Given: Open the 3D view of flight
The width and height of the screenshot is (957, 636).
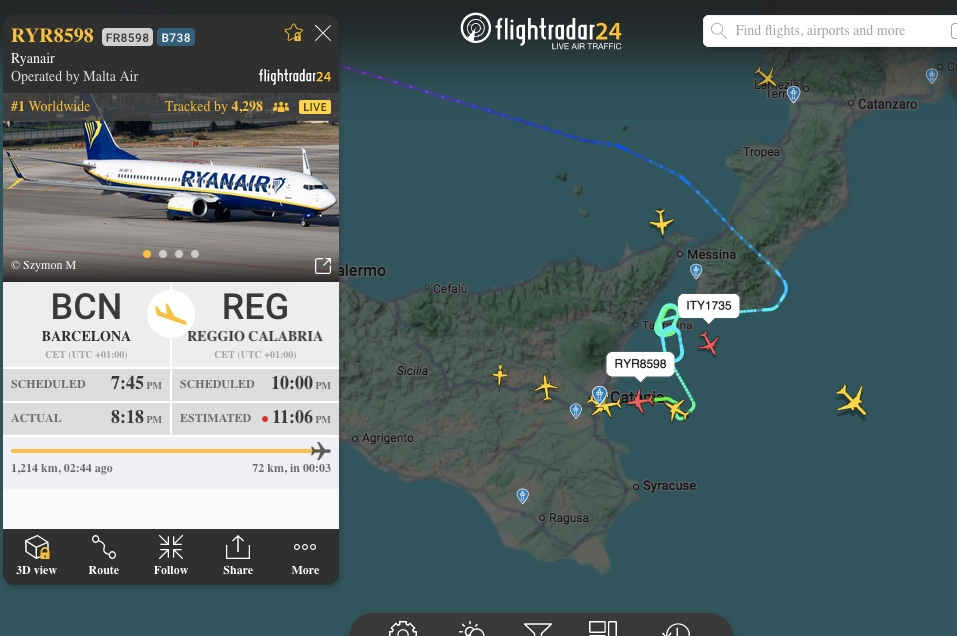Looking at the screenshot, I should (x=37, y=555).
